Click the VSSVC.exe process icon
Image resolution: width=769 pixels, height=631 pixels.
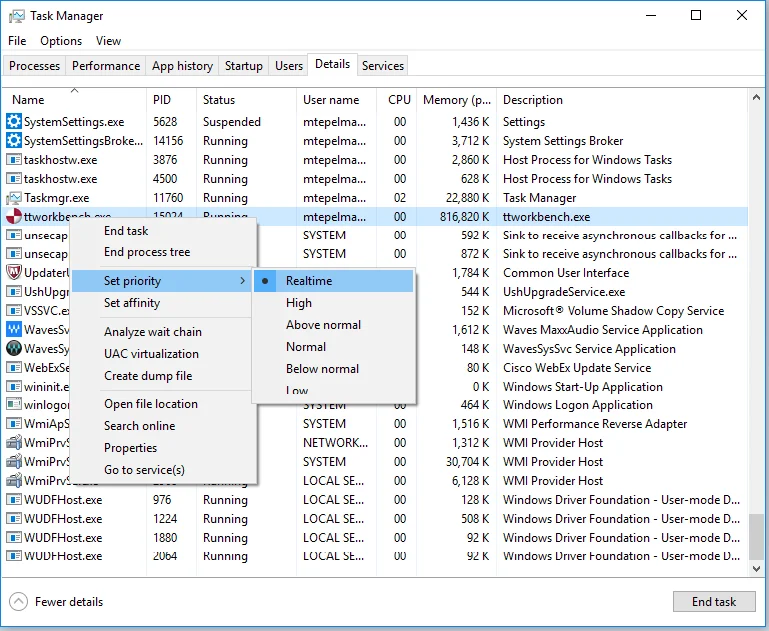(x=14, y=310)
